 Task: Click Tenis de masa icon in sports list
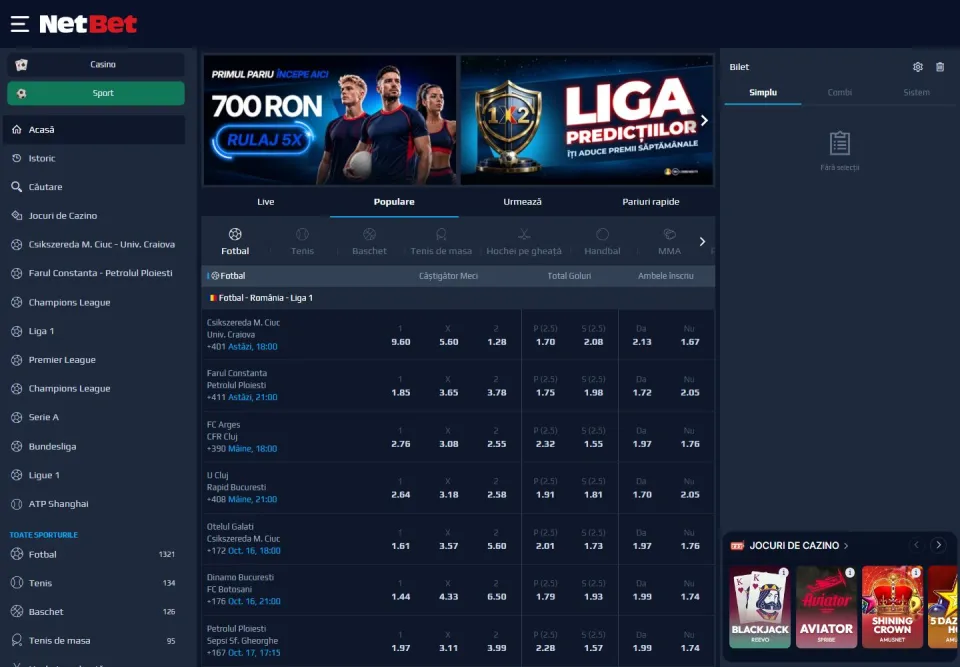pos(17,640)
